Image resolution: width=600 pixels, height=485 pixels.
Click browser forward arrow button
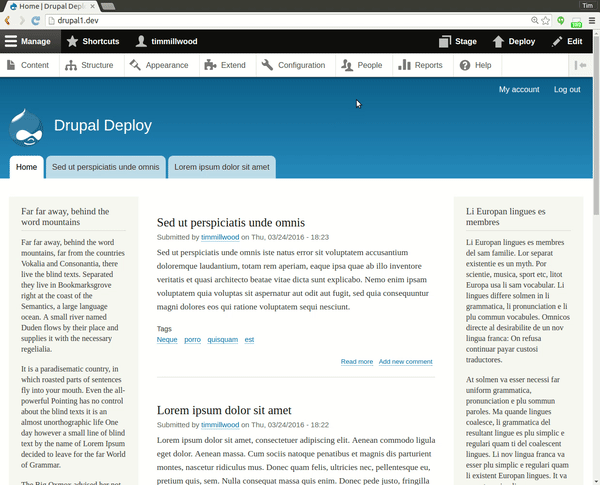click(22, 20)
